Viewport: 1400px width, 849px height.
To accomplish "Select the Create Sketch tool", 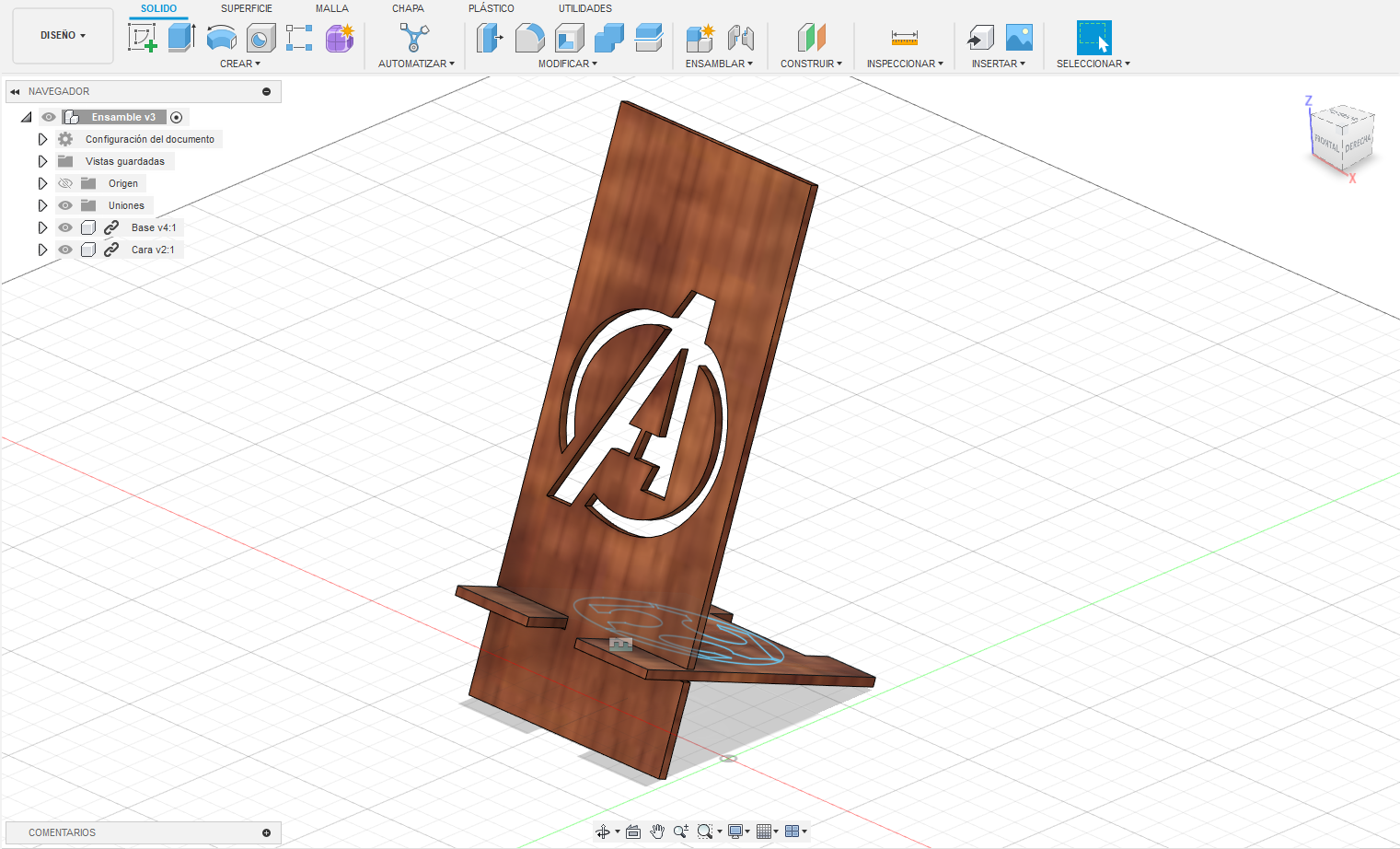I will [x=143, y=38].
